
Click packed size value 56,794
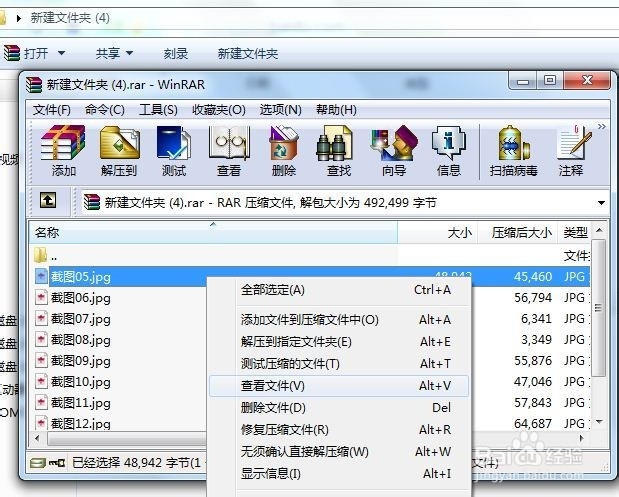click(533, 297)
